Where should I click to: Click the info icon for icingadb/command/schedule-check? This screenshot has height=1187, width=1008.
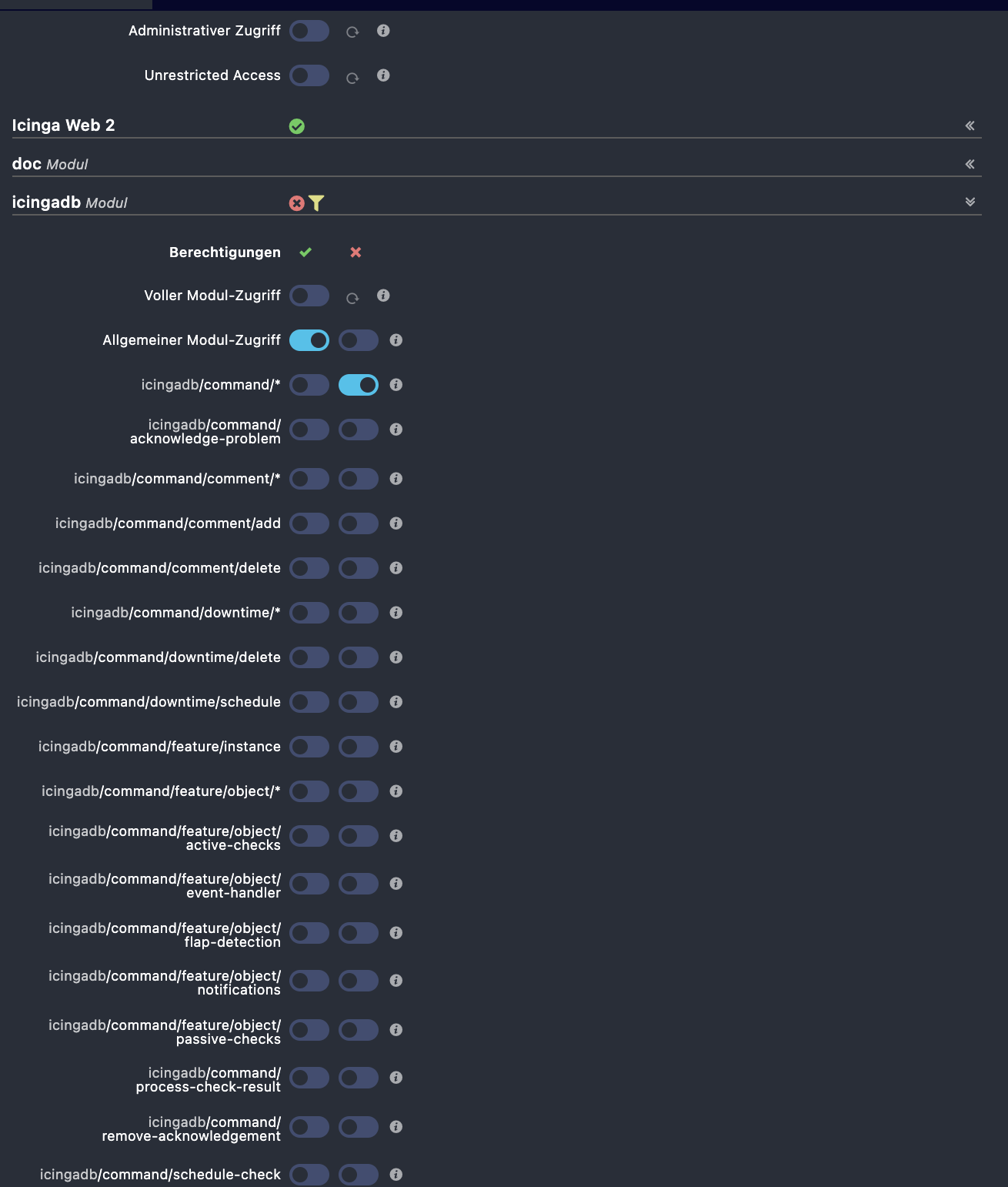tap(396, 1175)
